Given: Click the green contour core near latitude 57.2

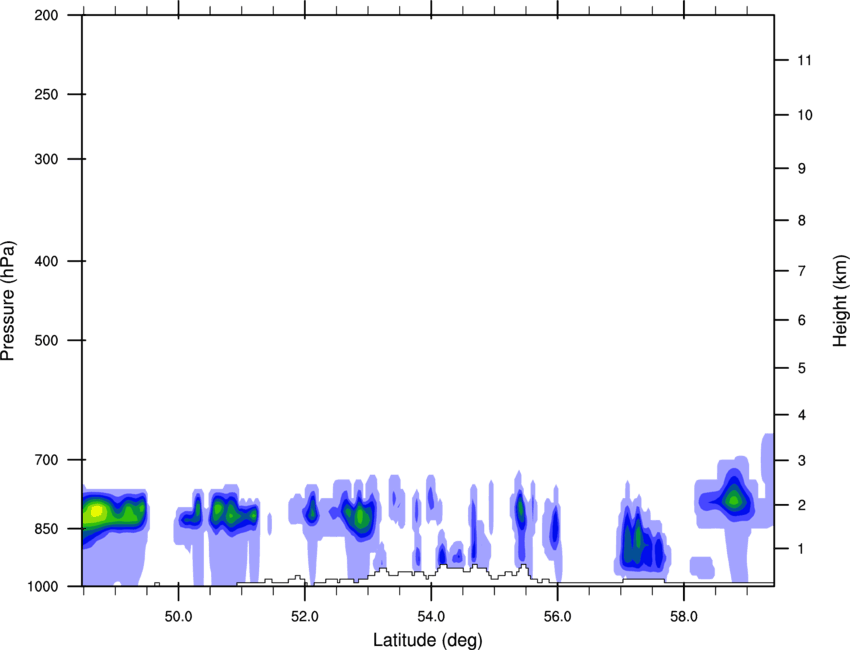Looking at the screenshot, I should tap(638, 537).
